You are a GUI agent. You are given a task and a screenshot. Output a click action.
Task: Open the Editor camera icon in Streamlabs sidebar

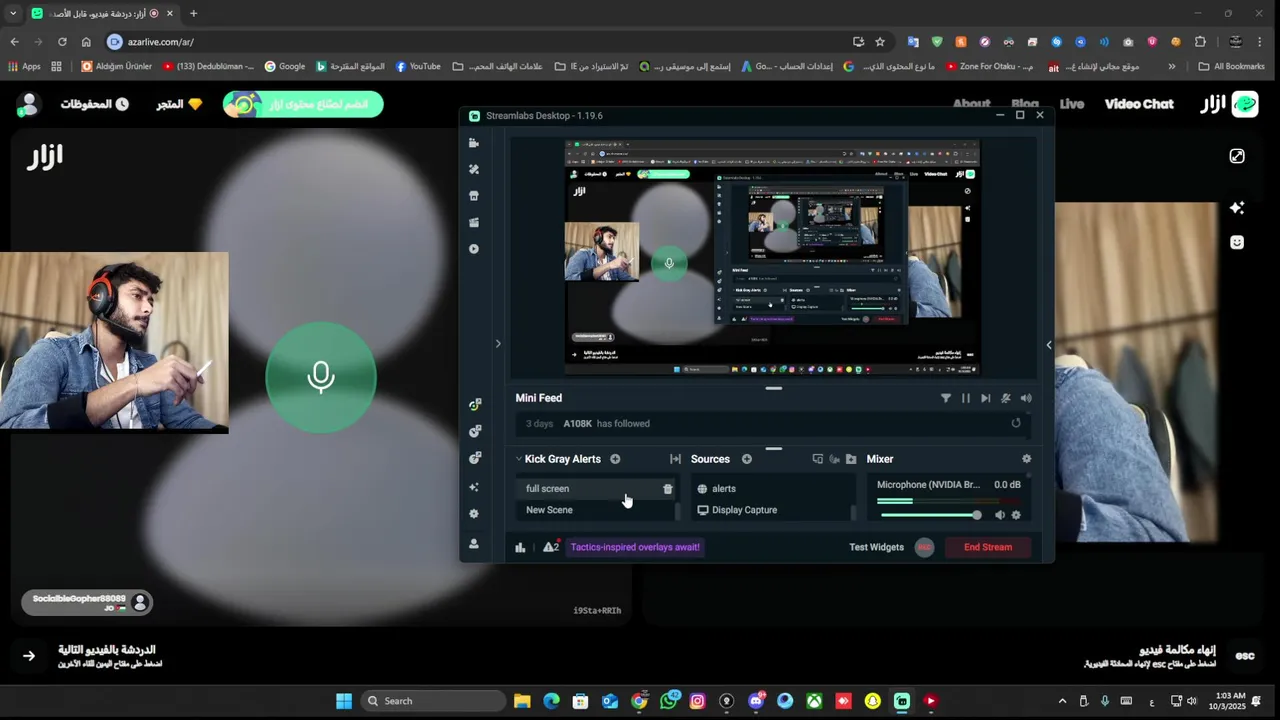pyautogui.click(x=474, y=143)
